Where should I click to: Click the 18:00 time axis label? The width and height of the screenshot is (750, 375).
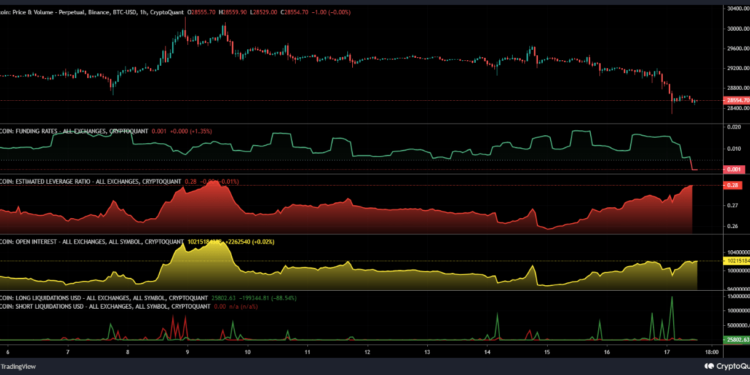click(712, 352)
